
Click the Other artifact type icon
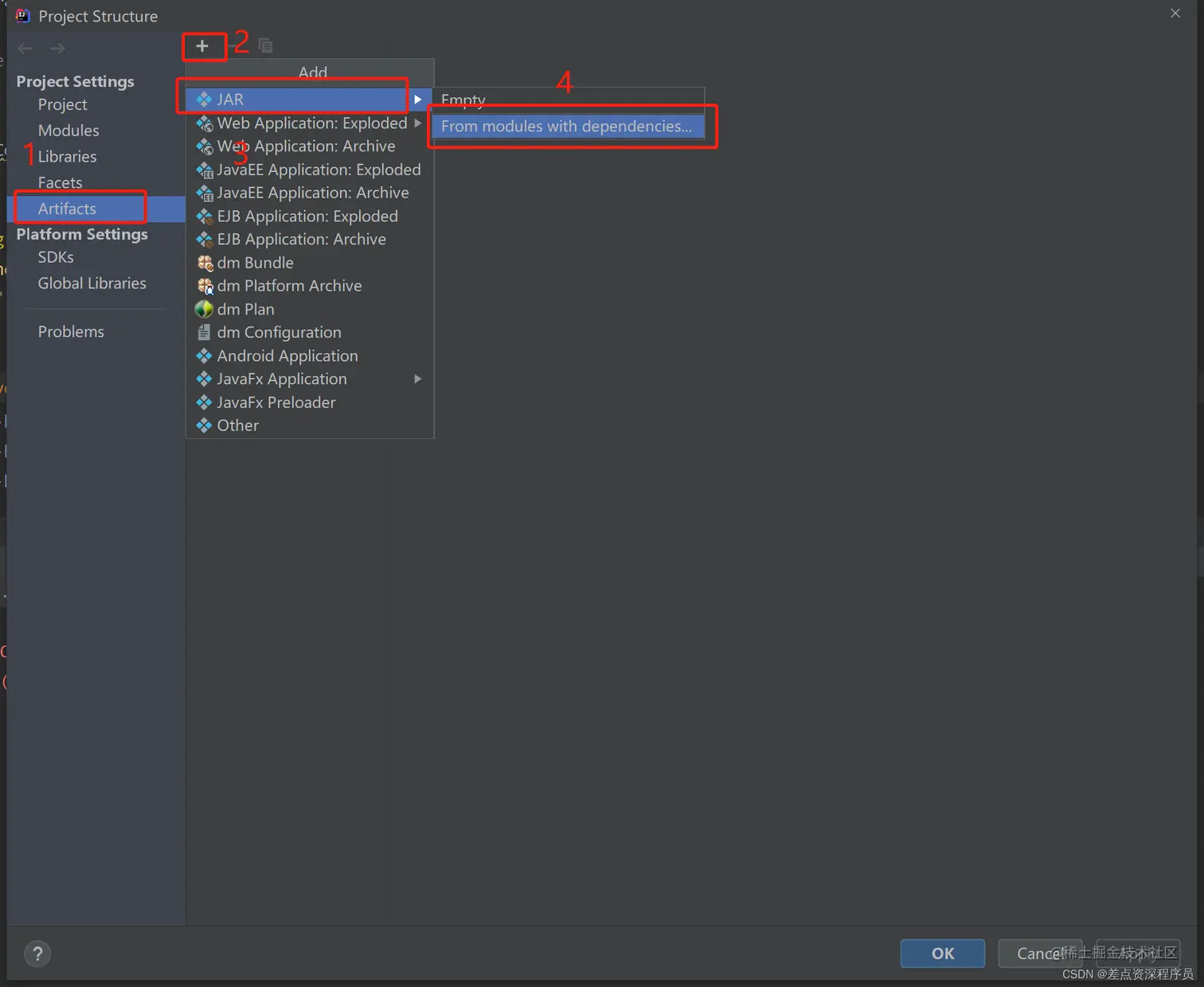click(x=204, y=425)
